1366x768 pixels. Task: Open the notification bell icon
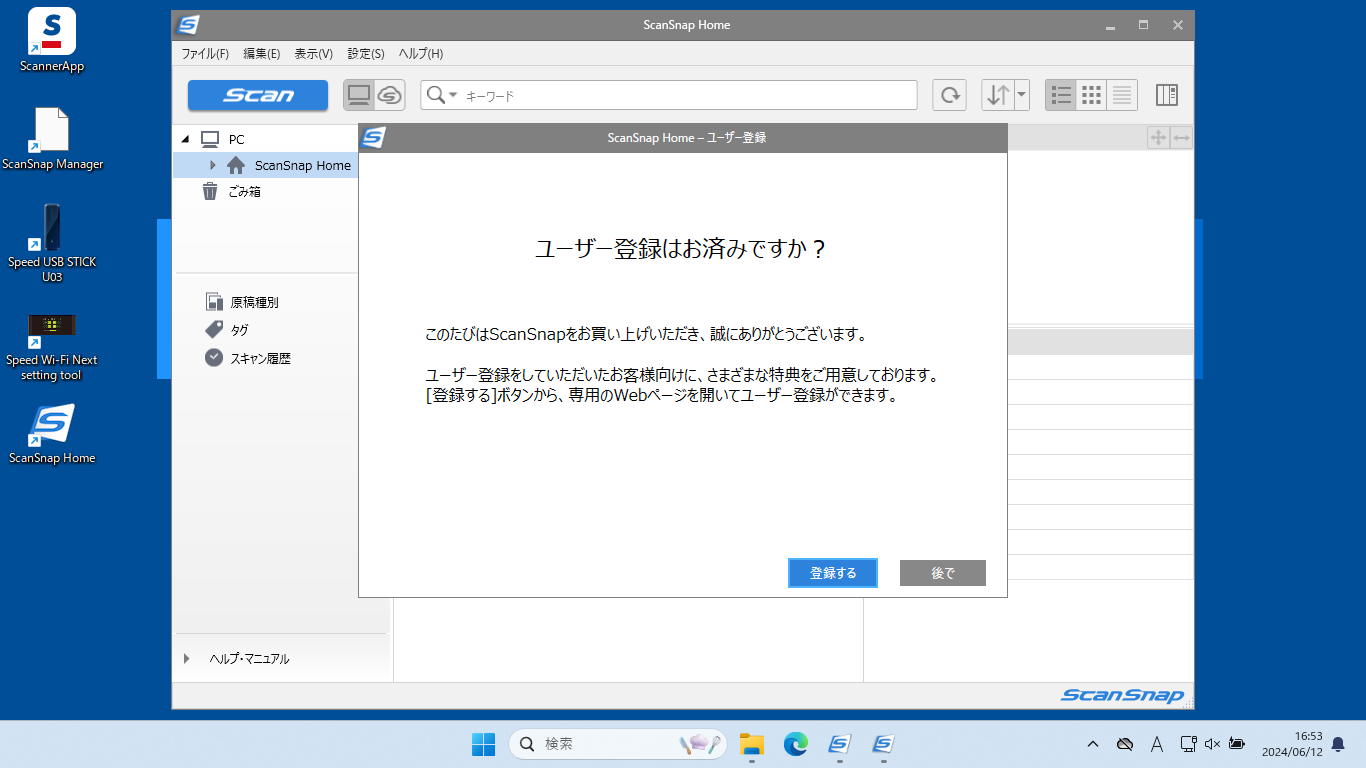pyautogui.click(x=1338, y=744)
